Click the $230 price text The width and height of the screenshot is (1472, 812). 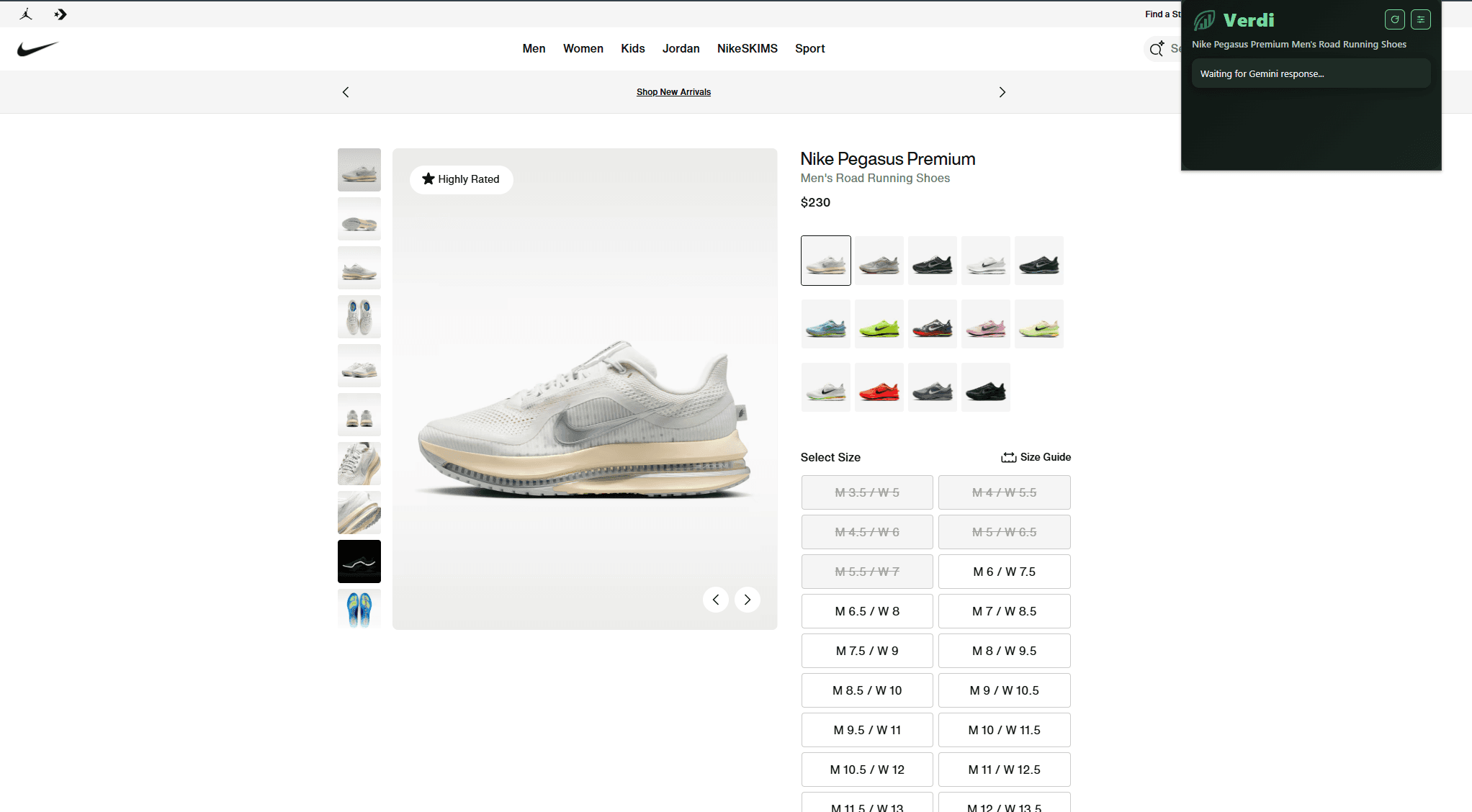tap(815, 202)
